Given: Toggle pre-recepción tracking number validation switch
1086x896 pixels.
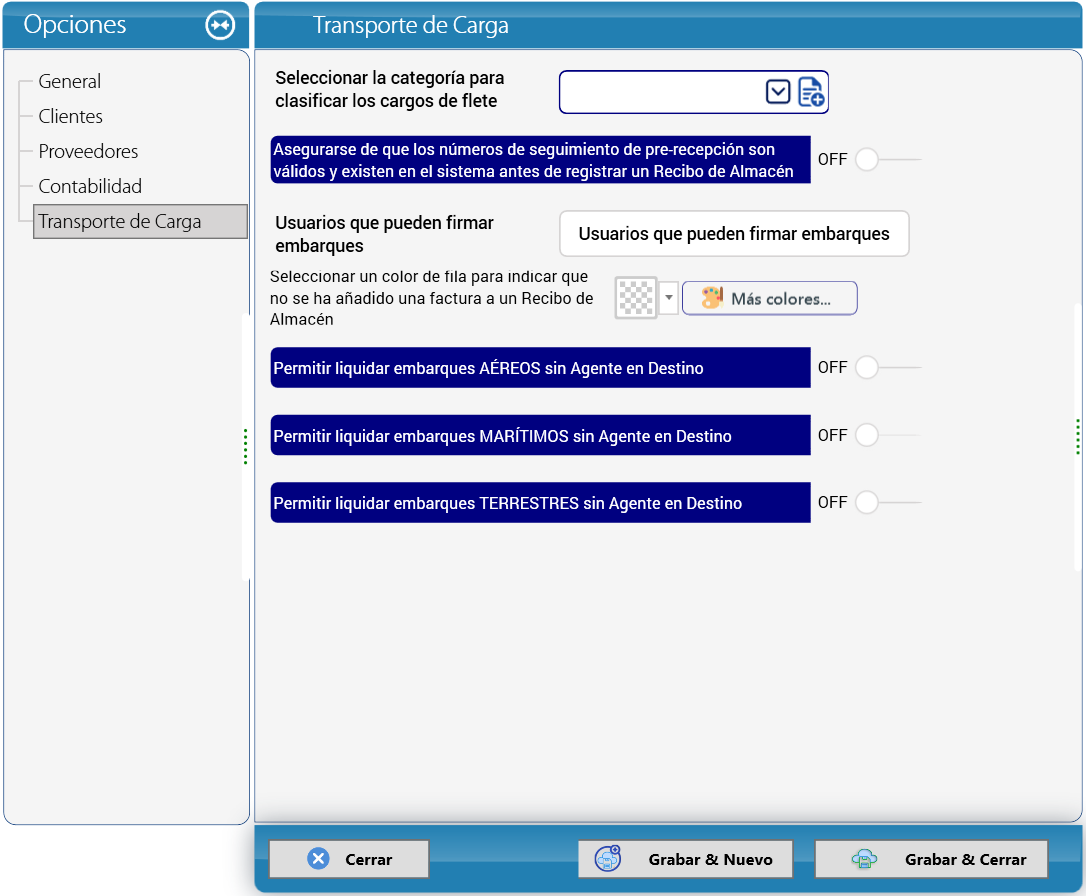Looking at the screenshot, I should 888,159.
